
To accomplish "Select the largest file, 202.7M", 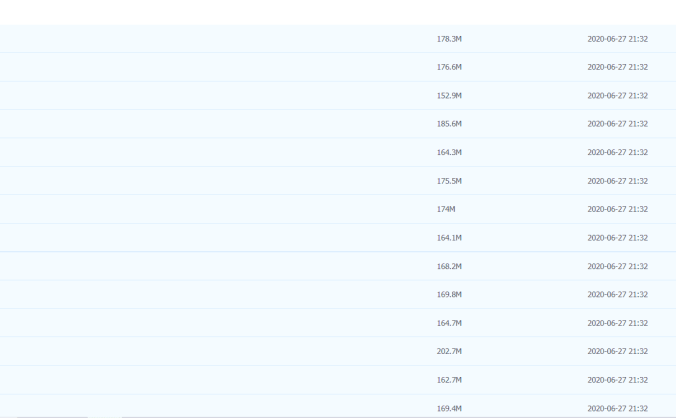I will pyautogui.click(x=449, y=352).
